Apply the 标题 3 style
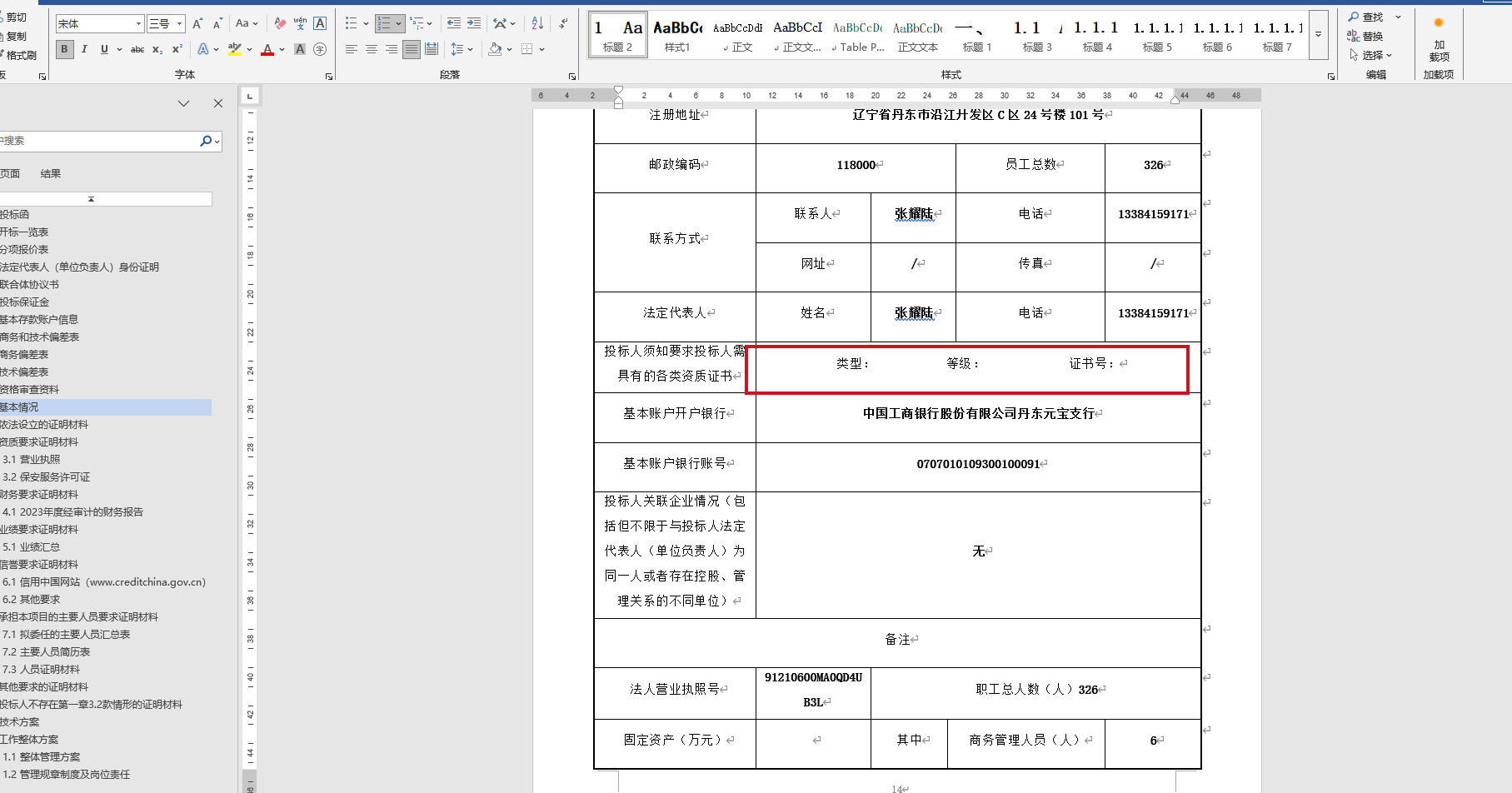Image resolution: width=1512 pixels, height=793 pixels. [x=1037, y=36]
